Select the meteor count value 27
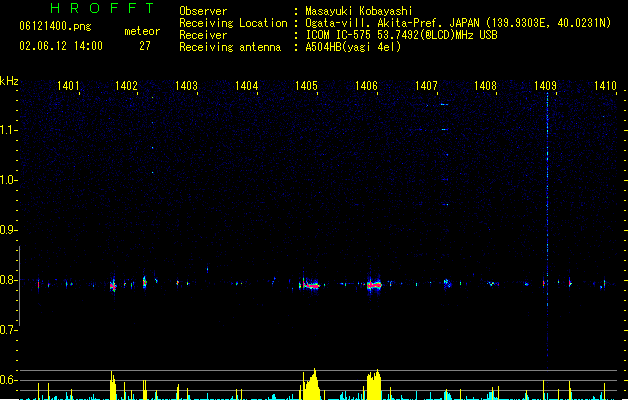629x400 pixels. pyautogui.click(x=145, y=46)
